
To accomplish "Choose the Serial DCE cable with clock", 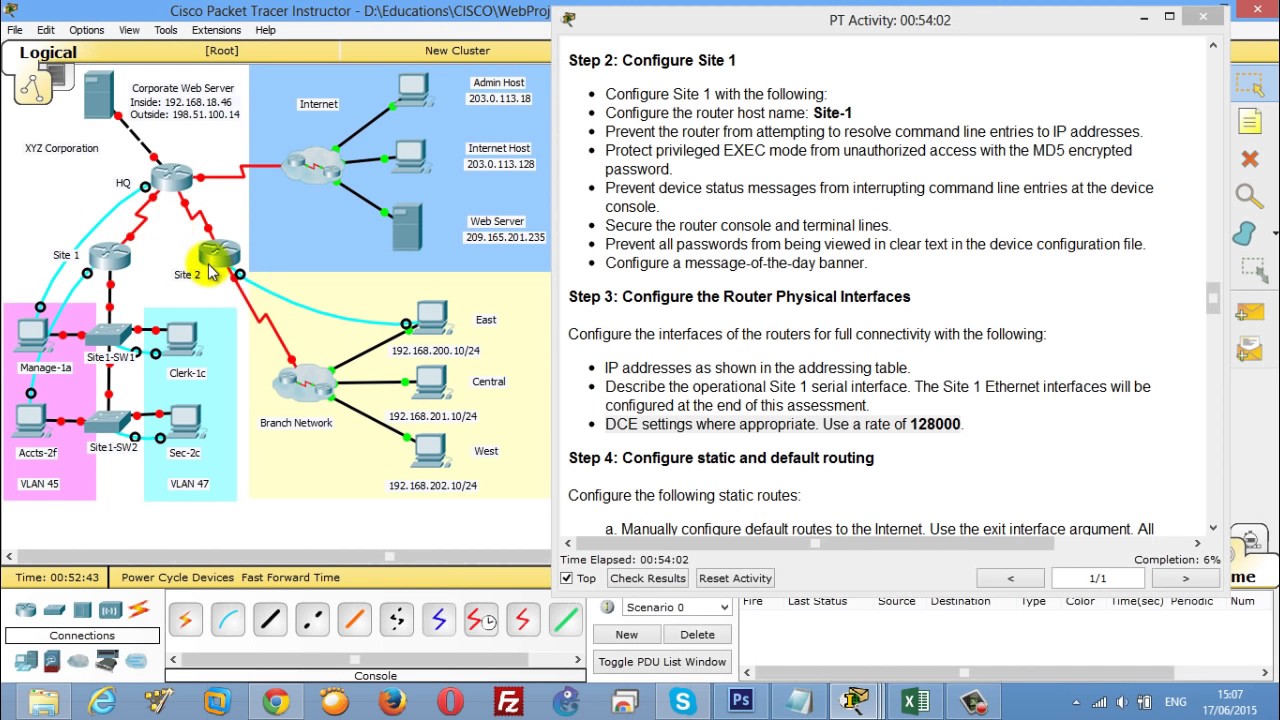I will pos(481,620).
